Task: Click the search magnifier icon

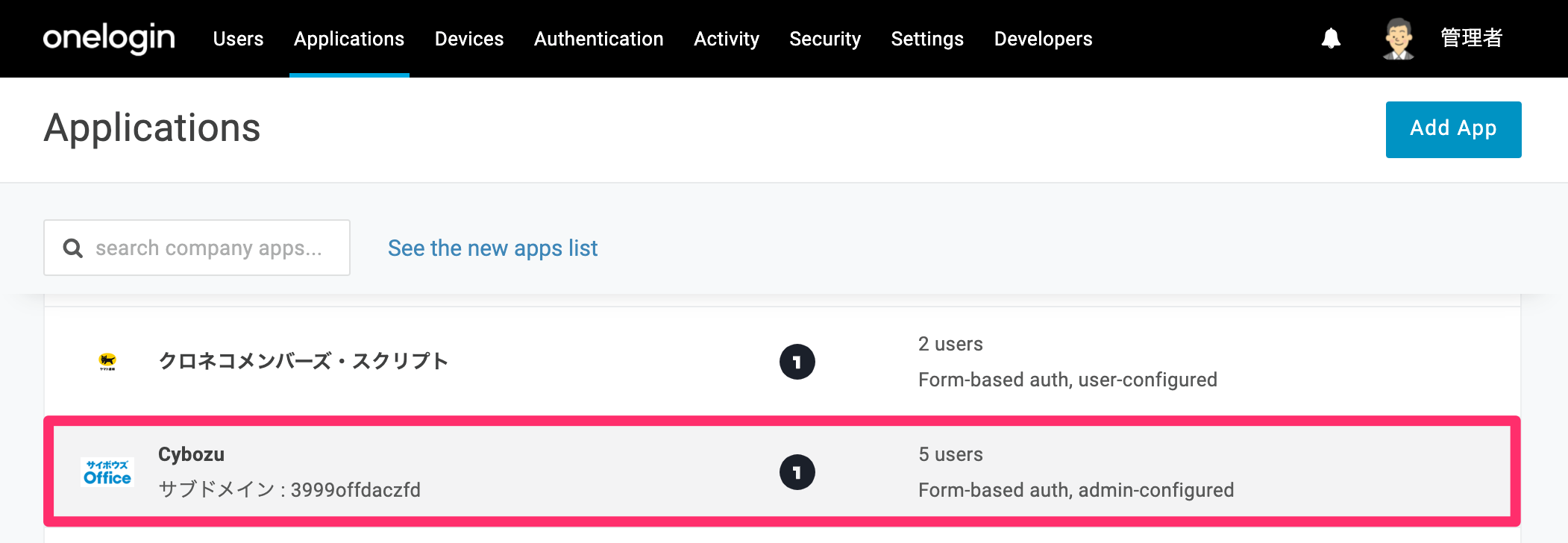Action: (72, 248)
